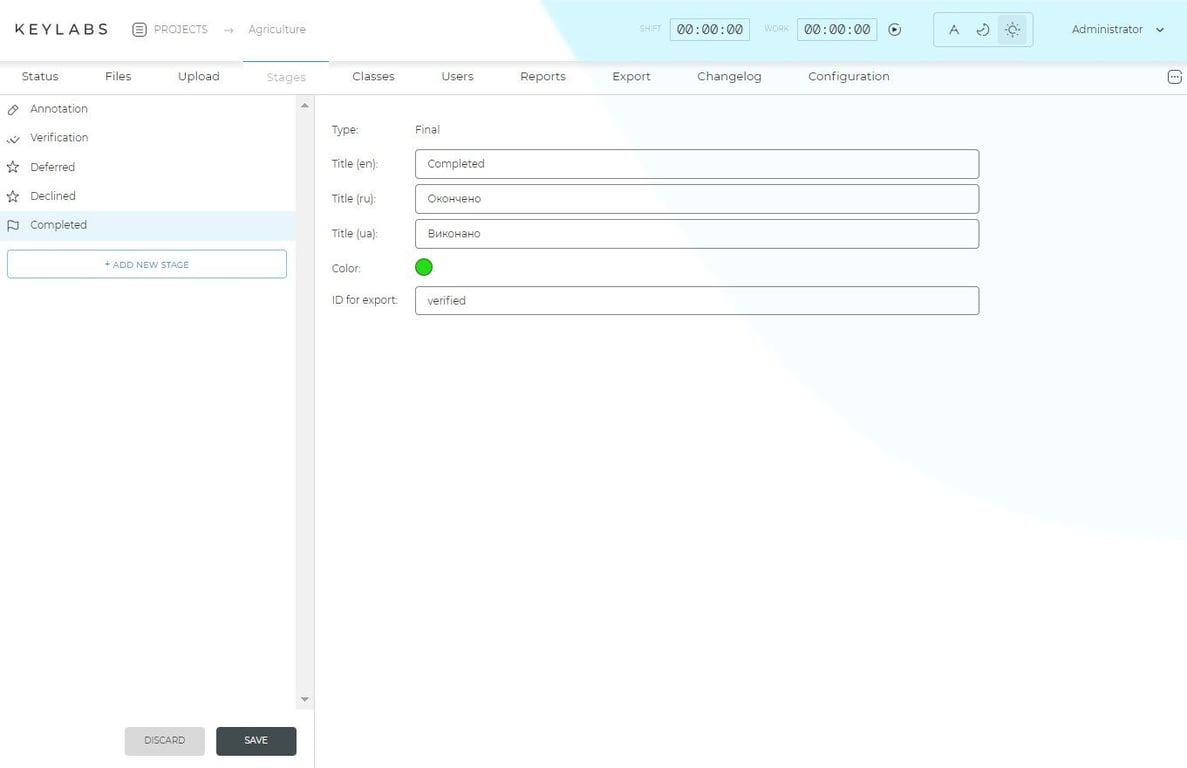Image resolution: width=1187 pixels, height=768 pixels.
Task: Click Add New Stage button
Action: point(147,264)
